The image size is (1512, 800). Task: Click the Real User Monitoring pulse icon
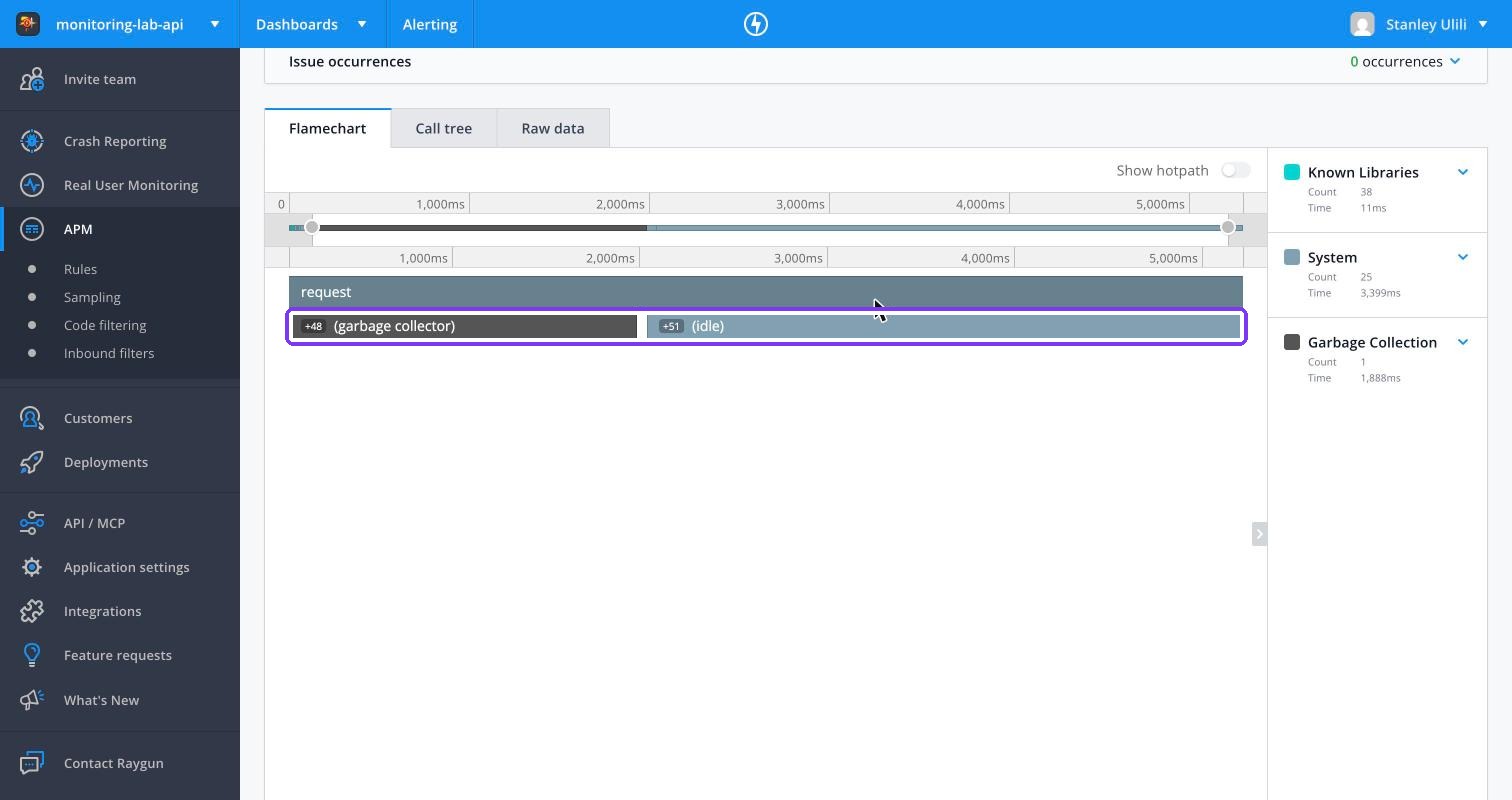(x=32, y=185)
